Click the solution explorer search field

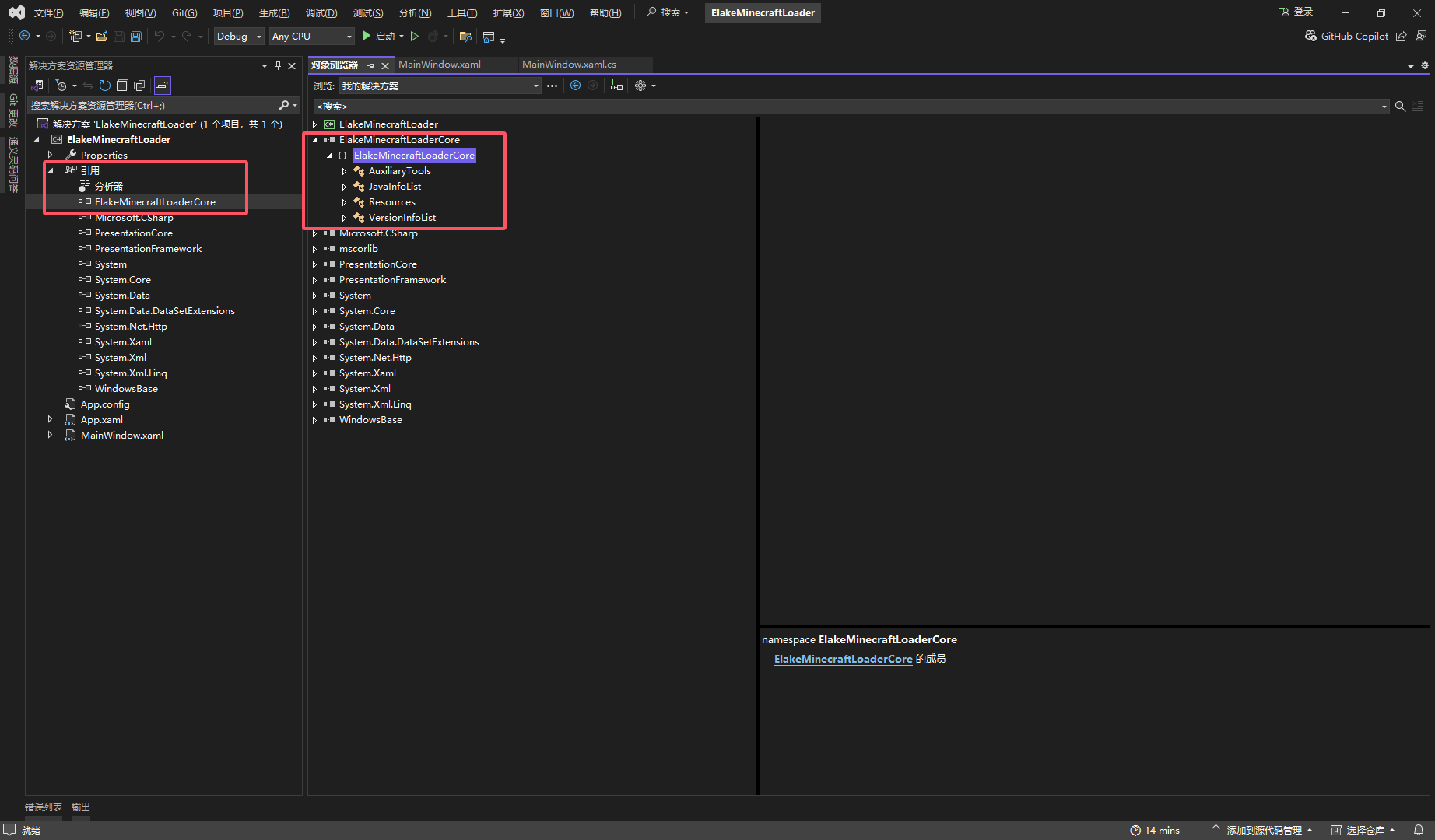[153, 105]
